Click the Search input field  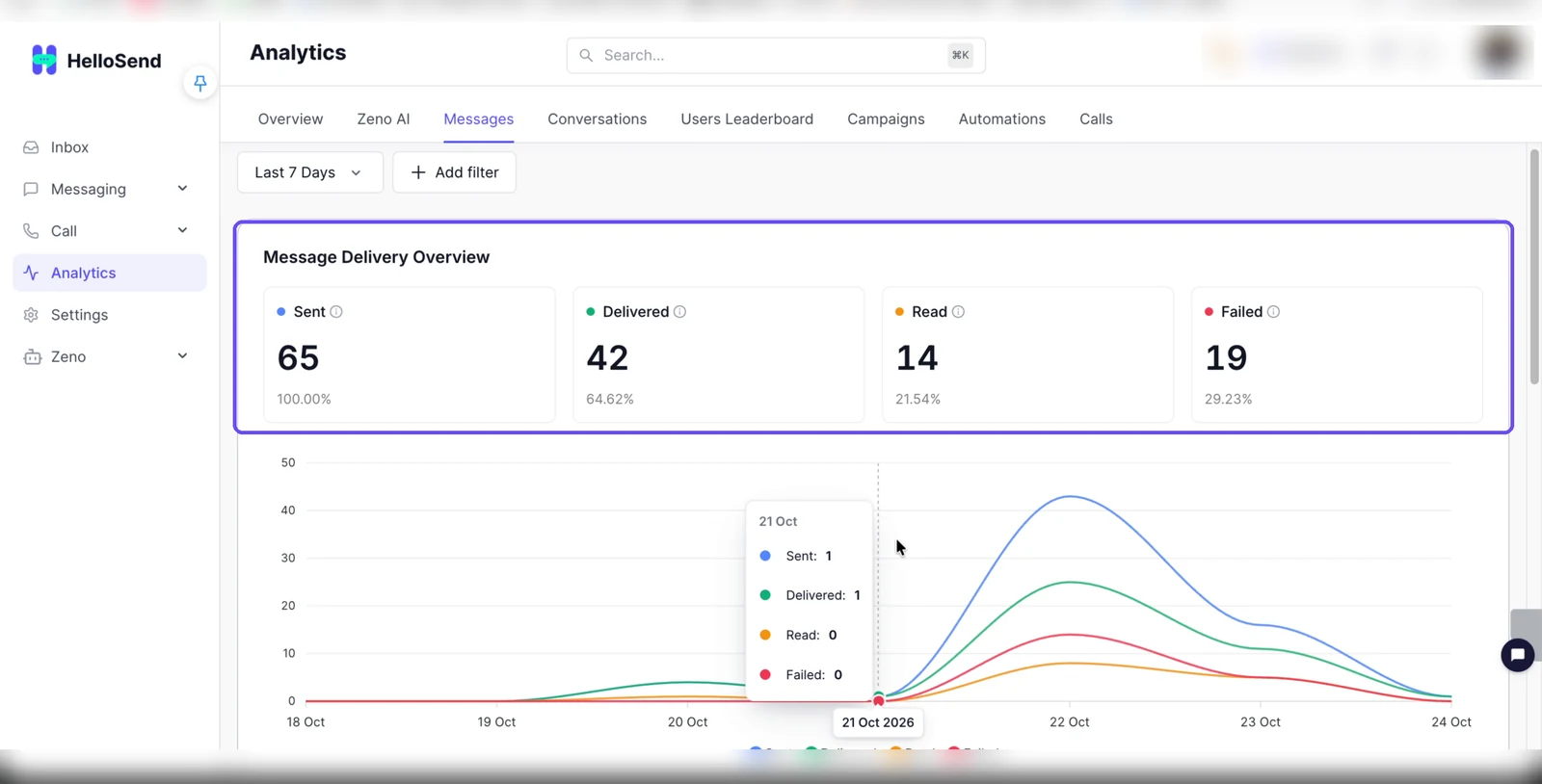pos(776,55)
